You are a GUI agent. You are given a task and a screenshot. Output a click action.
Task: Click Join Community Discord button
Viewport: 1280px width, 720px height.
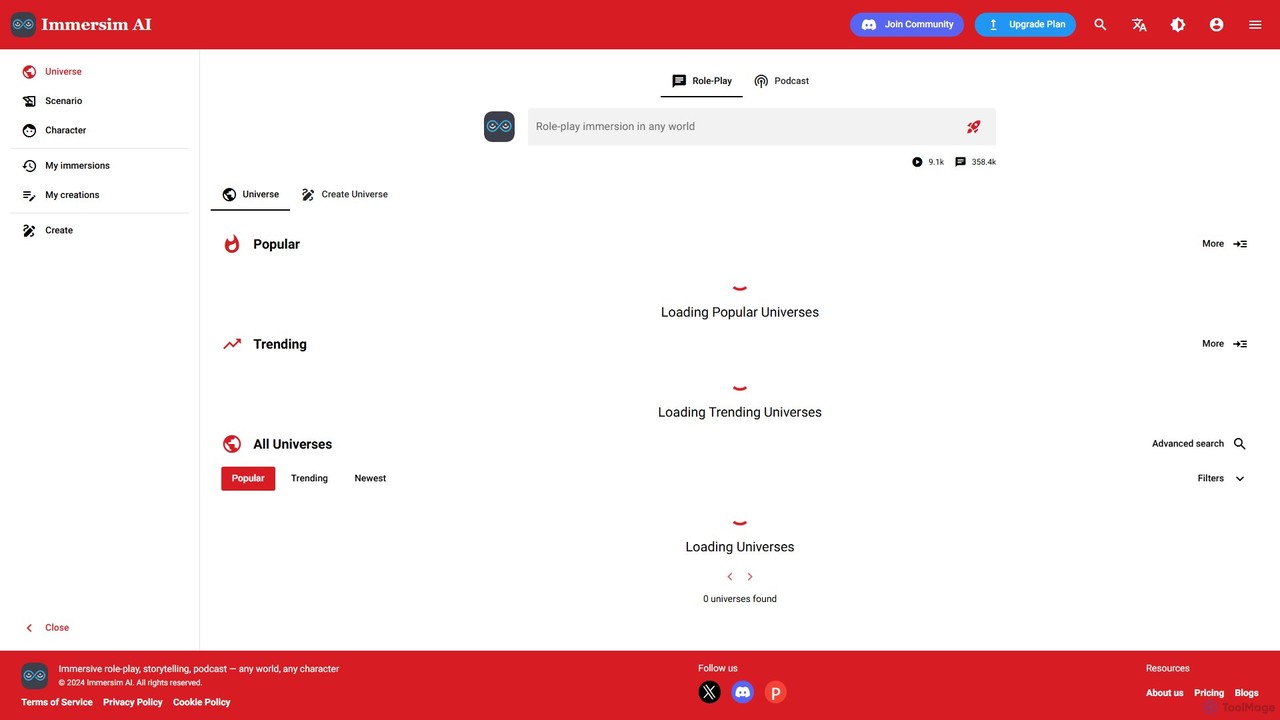907,24
